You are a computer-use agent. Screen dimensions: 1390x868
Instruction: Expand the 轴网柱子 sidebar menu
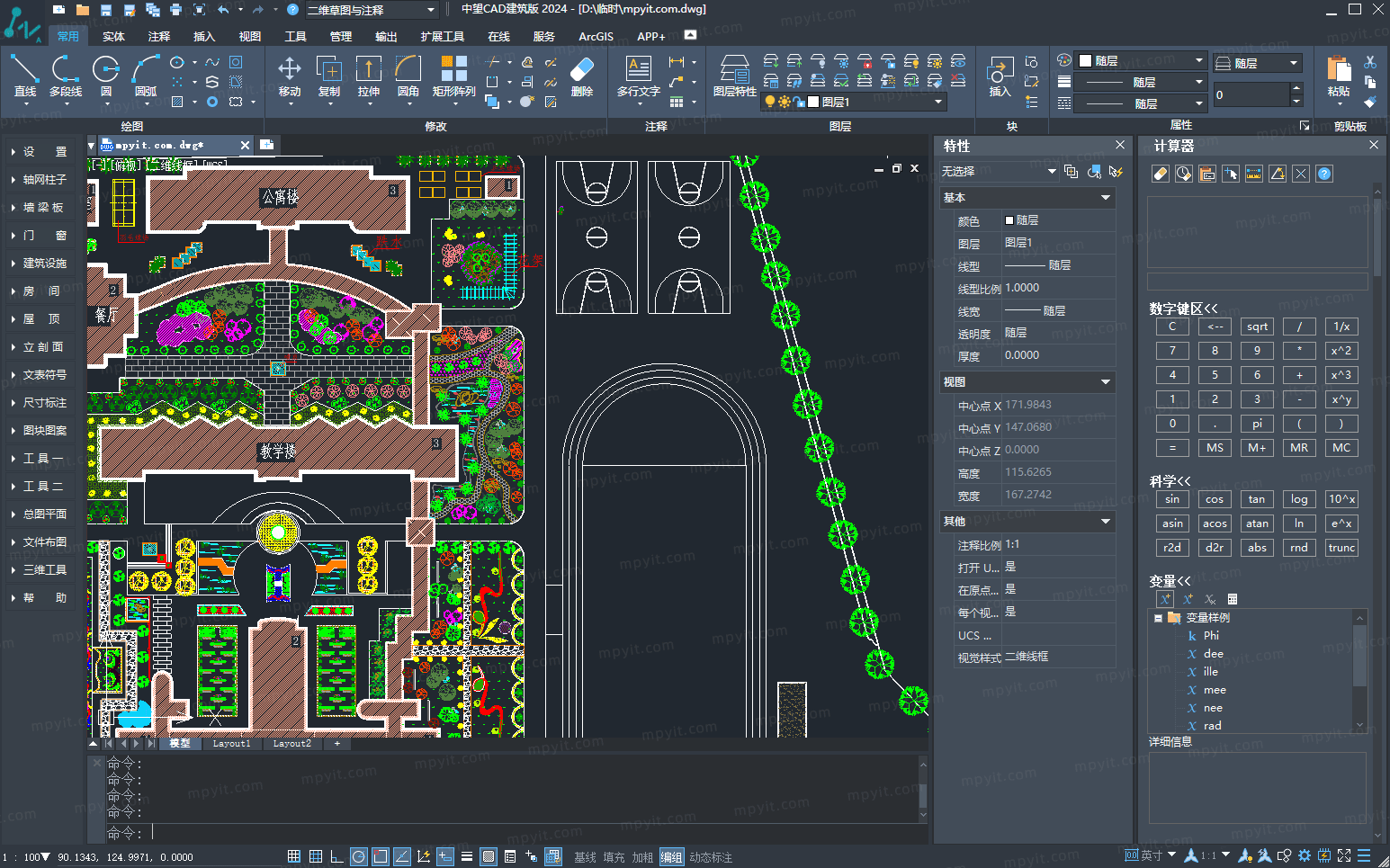(x=40, y=180)
